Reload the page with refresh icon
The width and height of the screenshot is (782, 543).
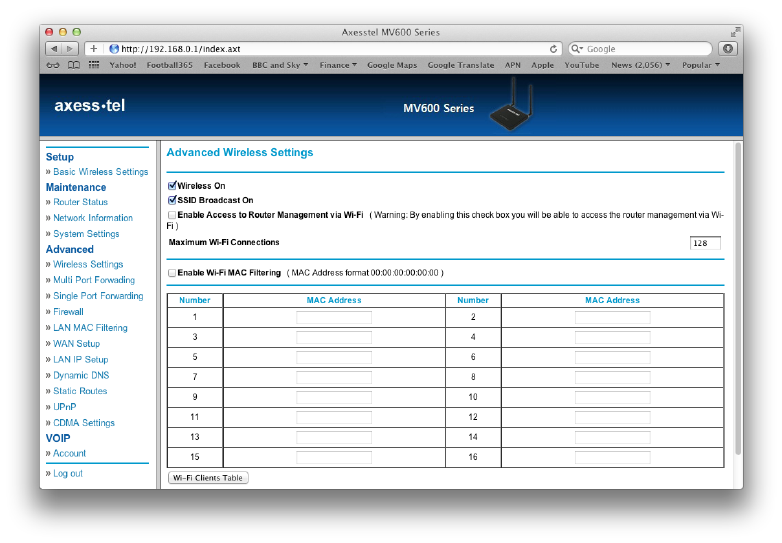553,49
